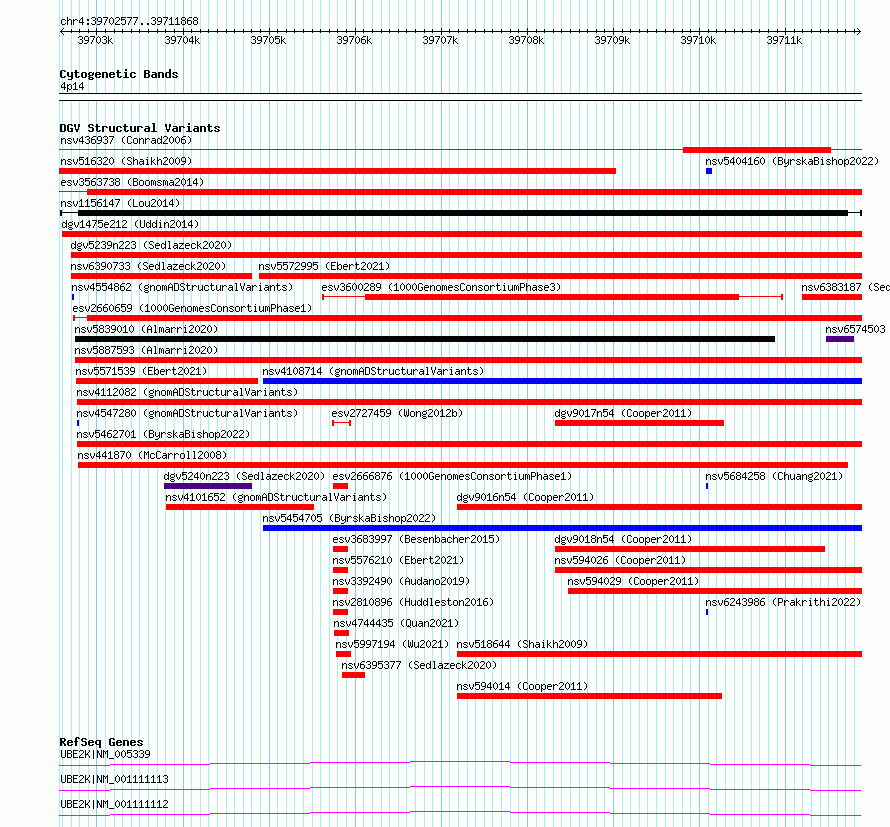The image size is (890, 827).
Task: Select nsv6243986 (Prakrithi2022) label
Action: 783,602
